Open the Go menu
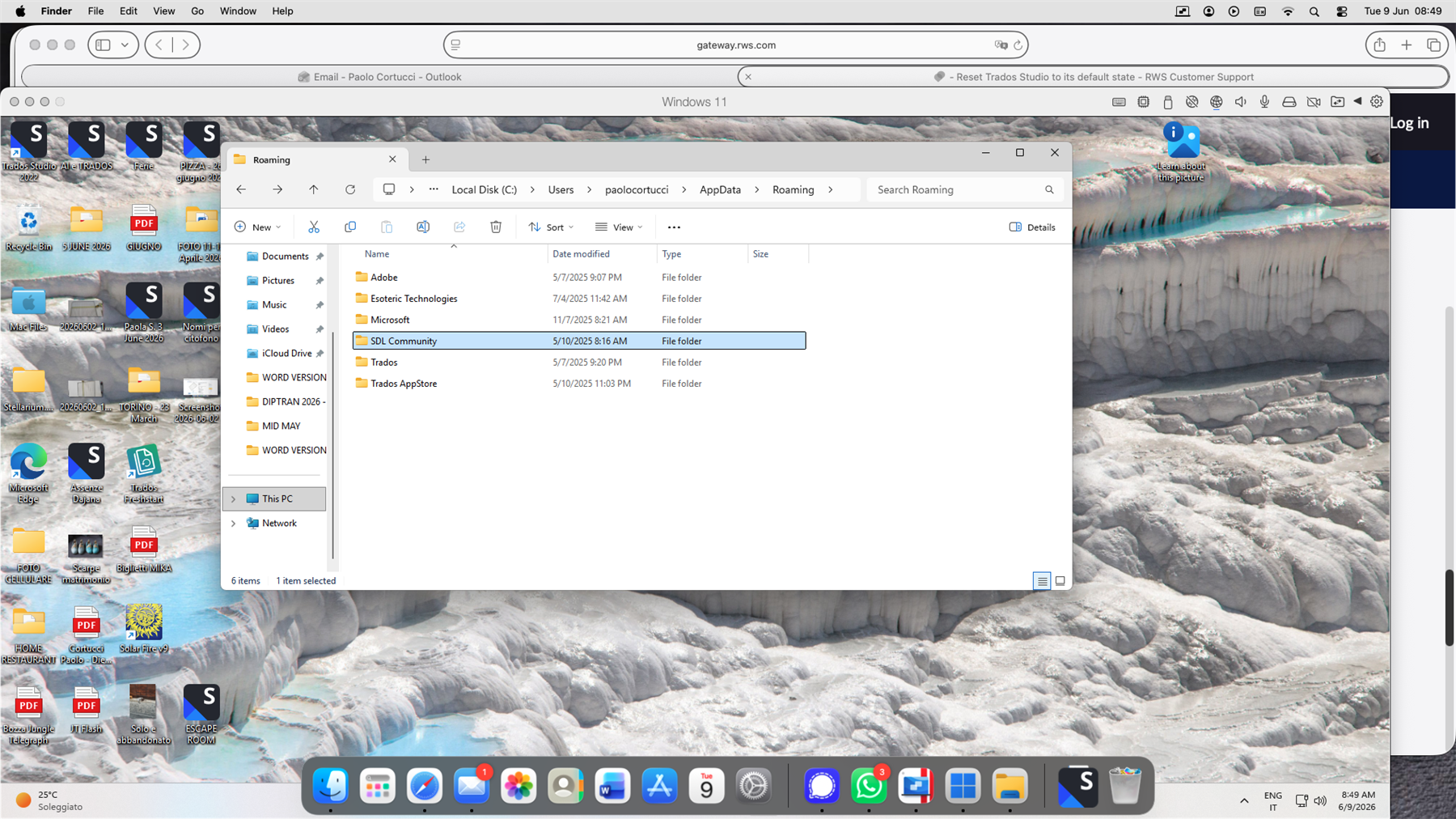Viewport: 1456px width, 819px height. (x=197, y=11)
